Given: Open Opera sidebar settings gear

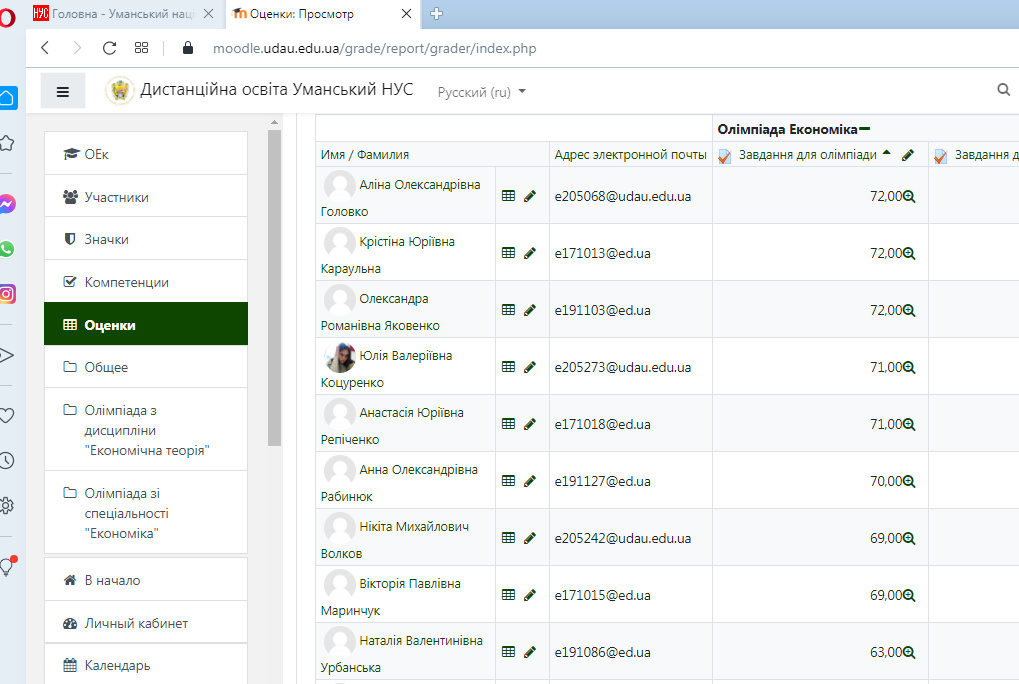Looking at the screenshot, I should pyautogui.click(x=6, y=505).
